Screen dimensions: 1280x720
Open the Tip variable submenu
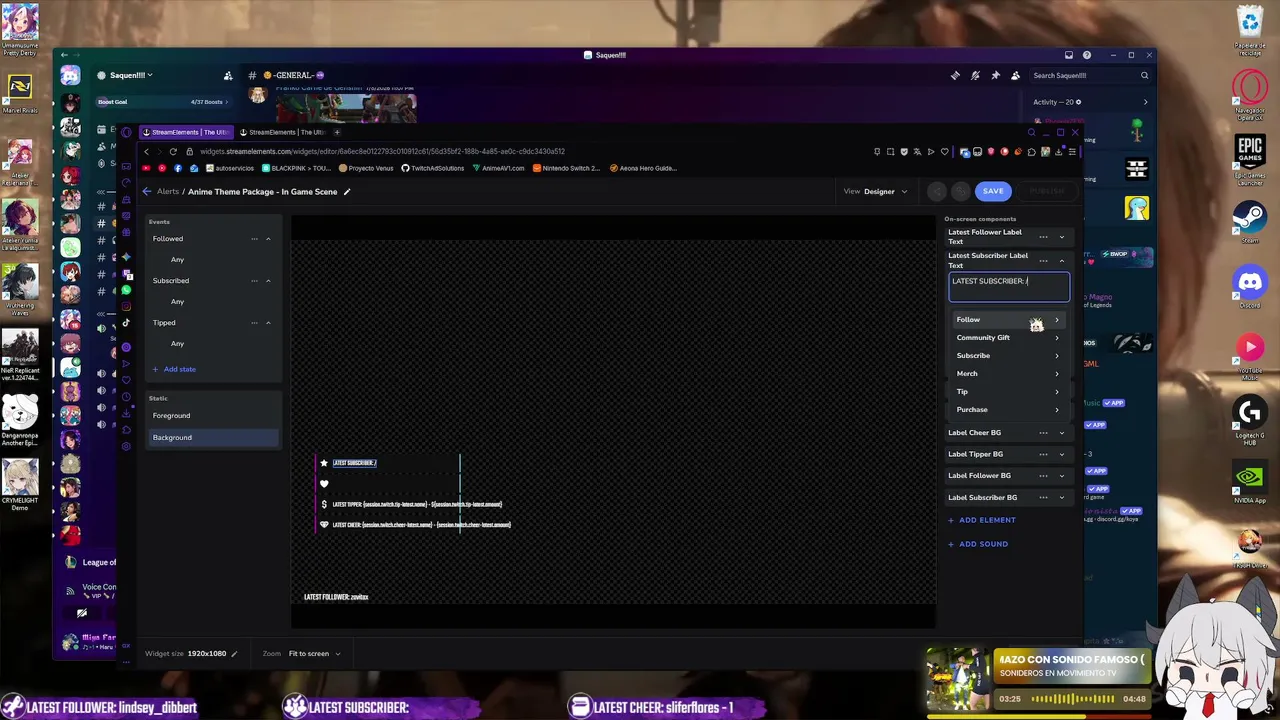(x=1007, y=392)
